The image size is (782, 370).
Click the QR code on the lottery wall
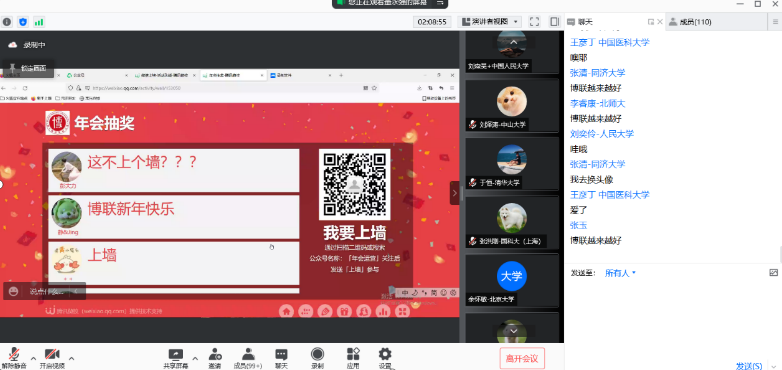tap(355, 185)
